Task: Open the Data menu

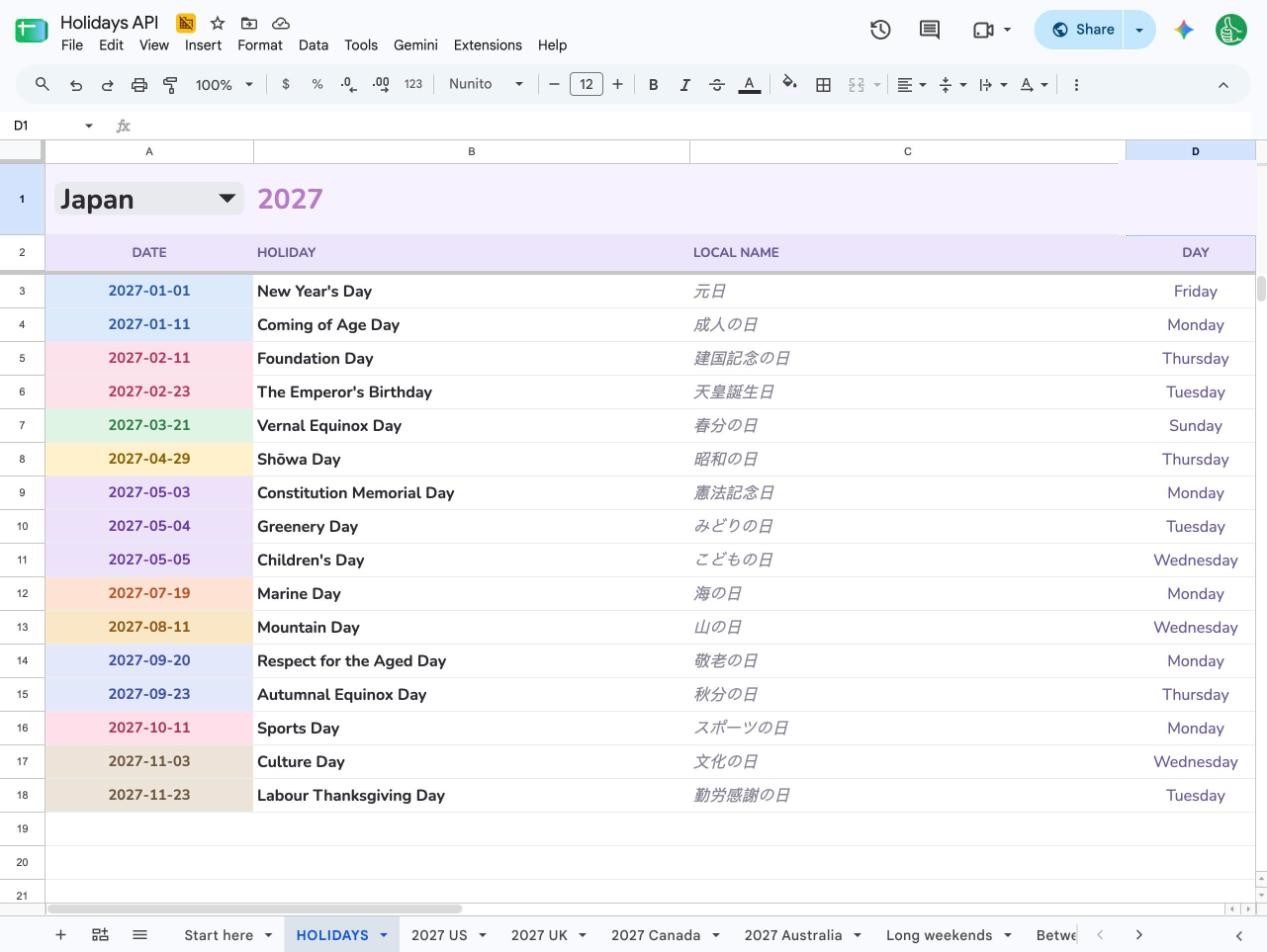Action: pyautogui.click(x=313, y=45)
